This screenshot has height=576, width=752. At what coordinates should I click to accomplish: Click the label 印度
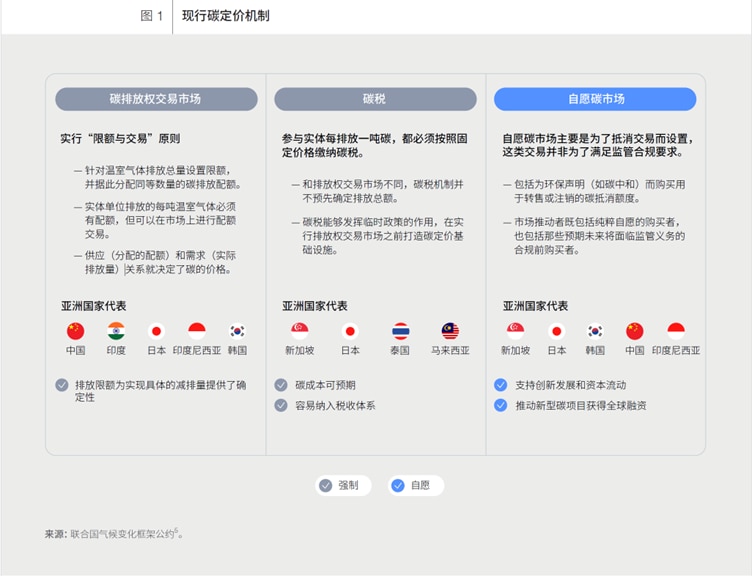116,351
